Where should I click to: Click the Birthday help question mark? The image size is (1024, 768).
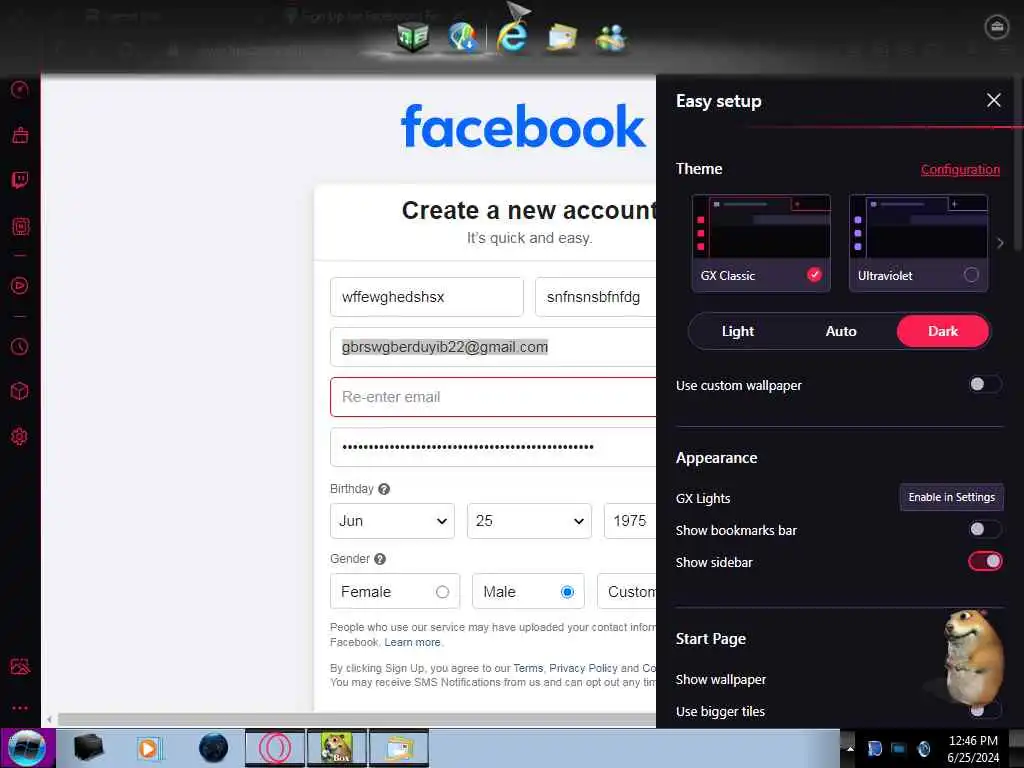tap(384, 489)
